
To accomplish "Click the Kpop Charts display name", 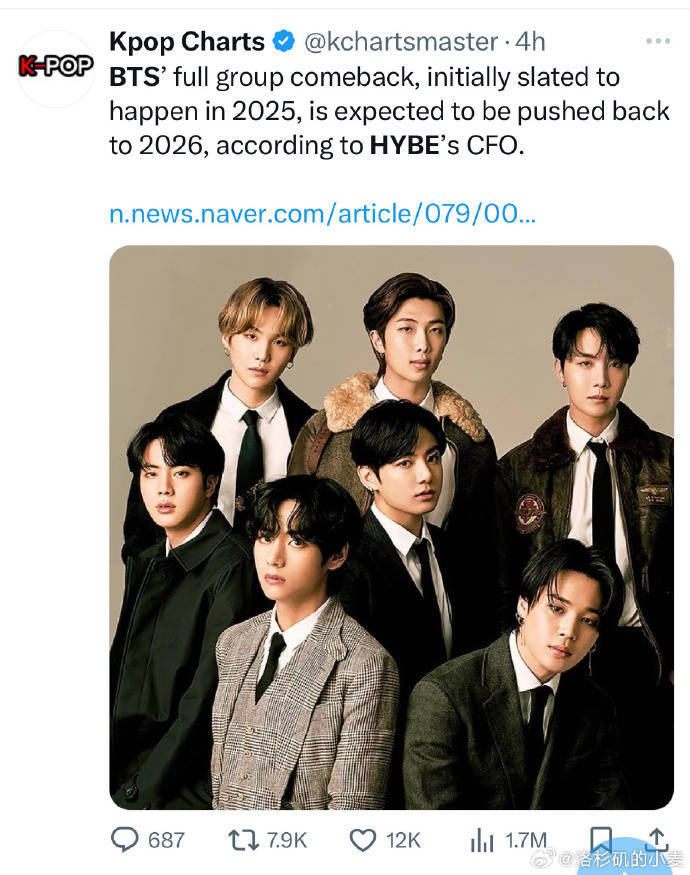I will pyautogui.click(x=187, y=42).
